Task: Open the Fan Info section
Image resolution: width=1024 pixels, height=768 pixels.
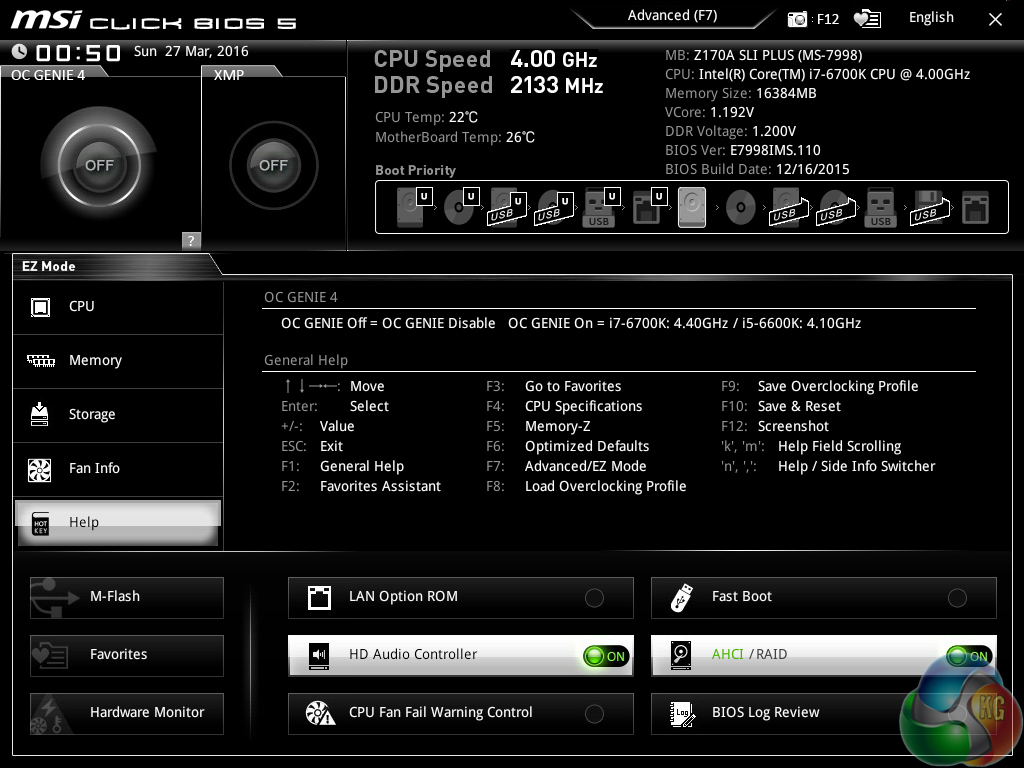Action: tap(118, 469)
